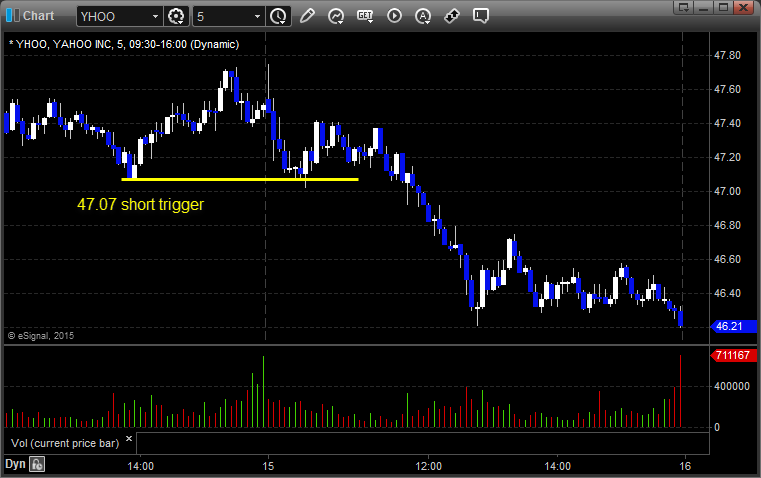This screenshot has width=761, height=478.
Task: Close the Vol study panel
Action: click(x=129, y=439)
